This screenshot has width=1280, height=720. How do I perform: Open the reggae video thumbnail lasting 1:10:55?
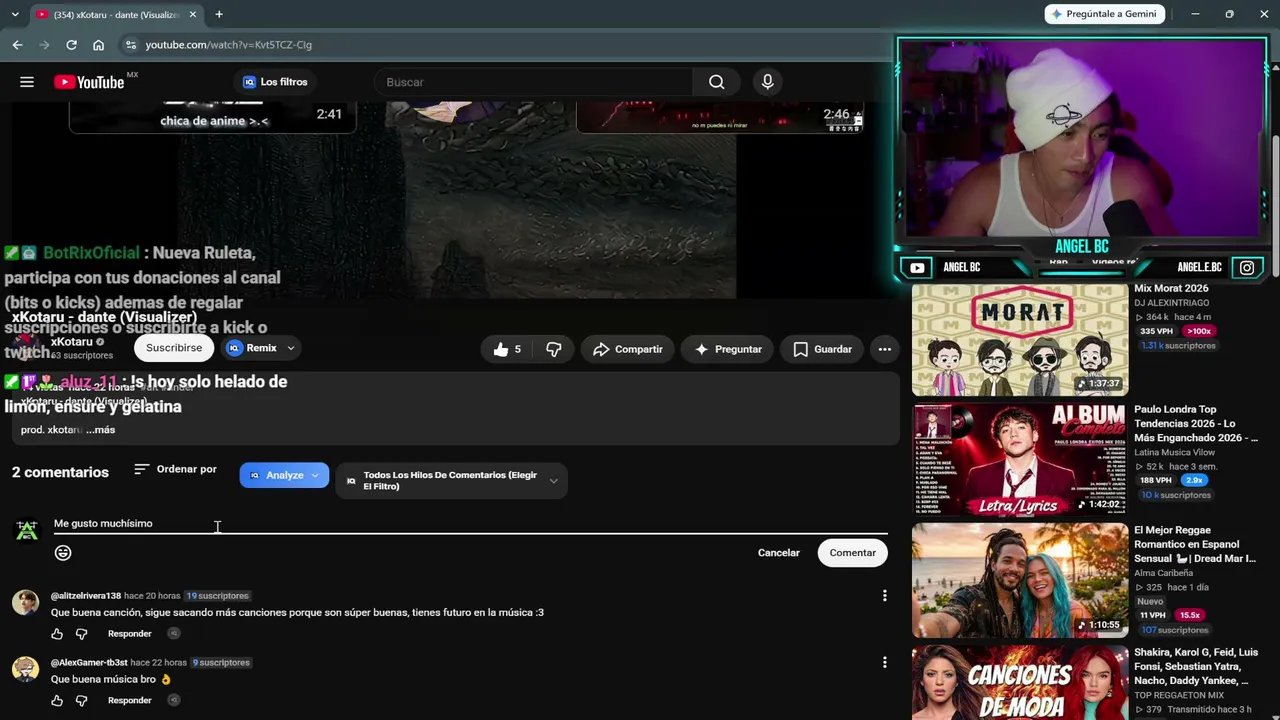click(1020, 581)
